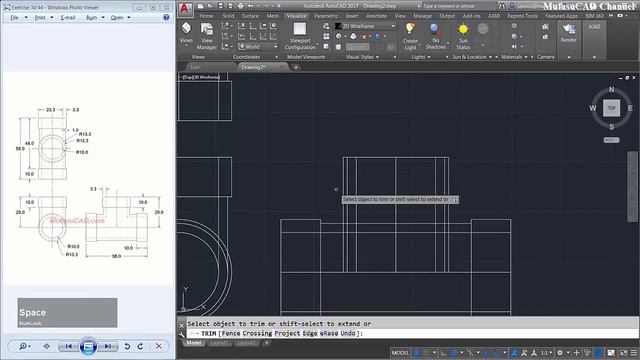This screenshot has height=360, width=640.
Task: Click the TOP face of the ViewCube
Action: (611, 108)
